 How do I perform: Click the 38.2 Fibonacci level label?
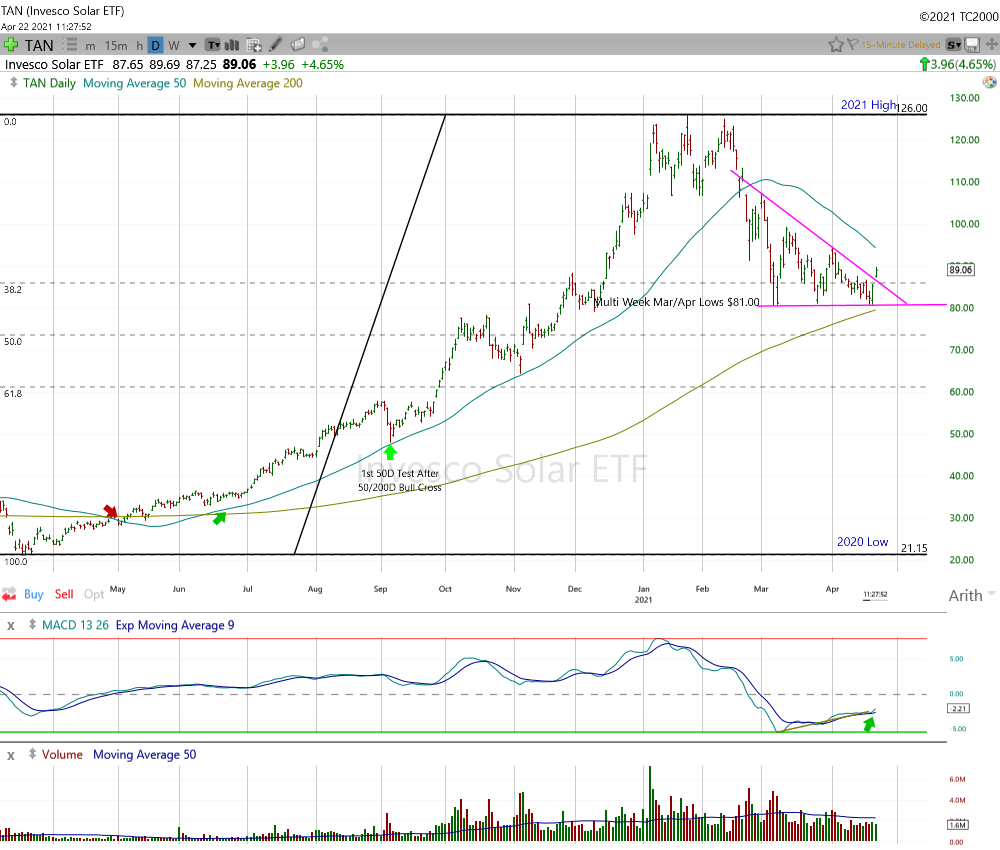[13, 289]
